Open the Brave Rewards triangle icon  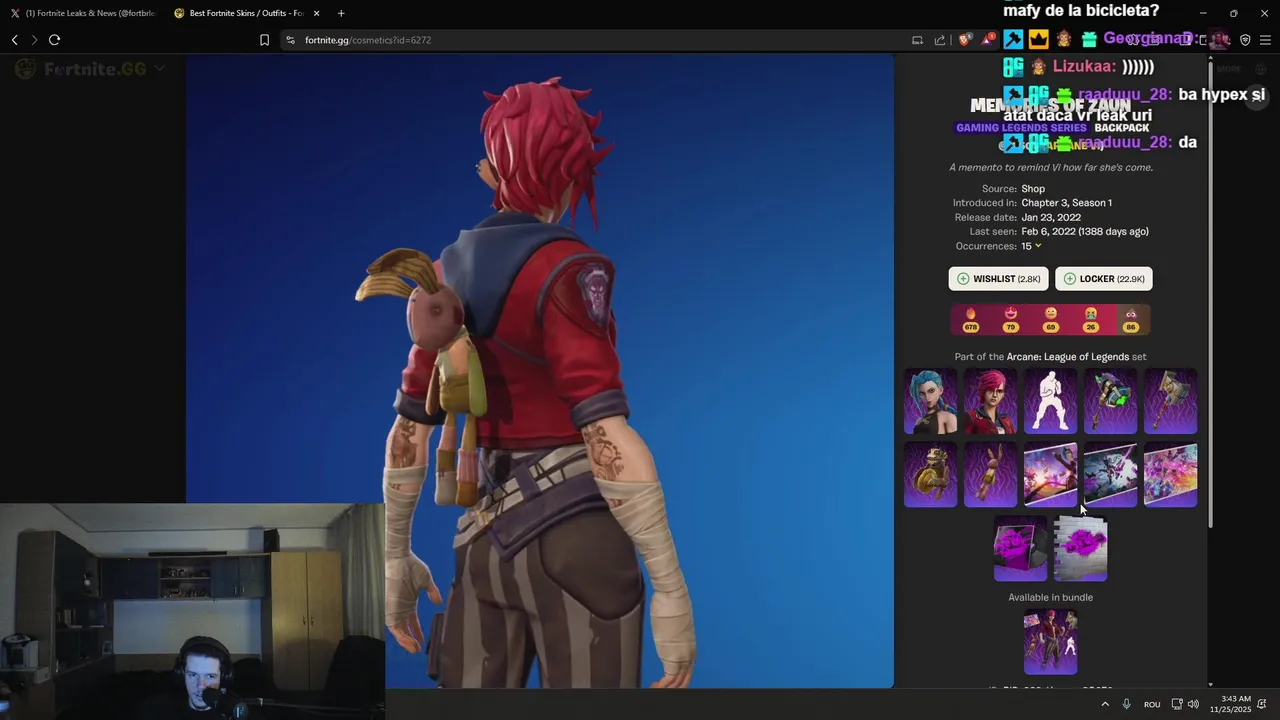988,40
